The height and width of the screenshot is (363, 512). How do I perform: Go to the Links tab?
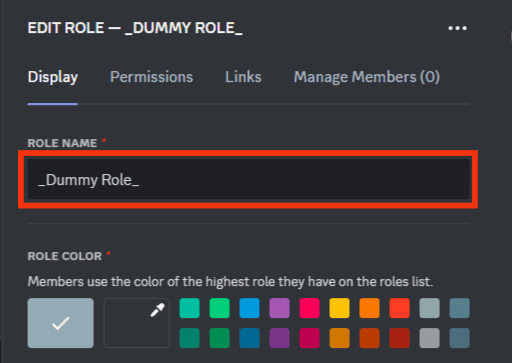(243, 77)
